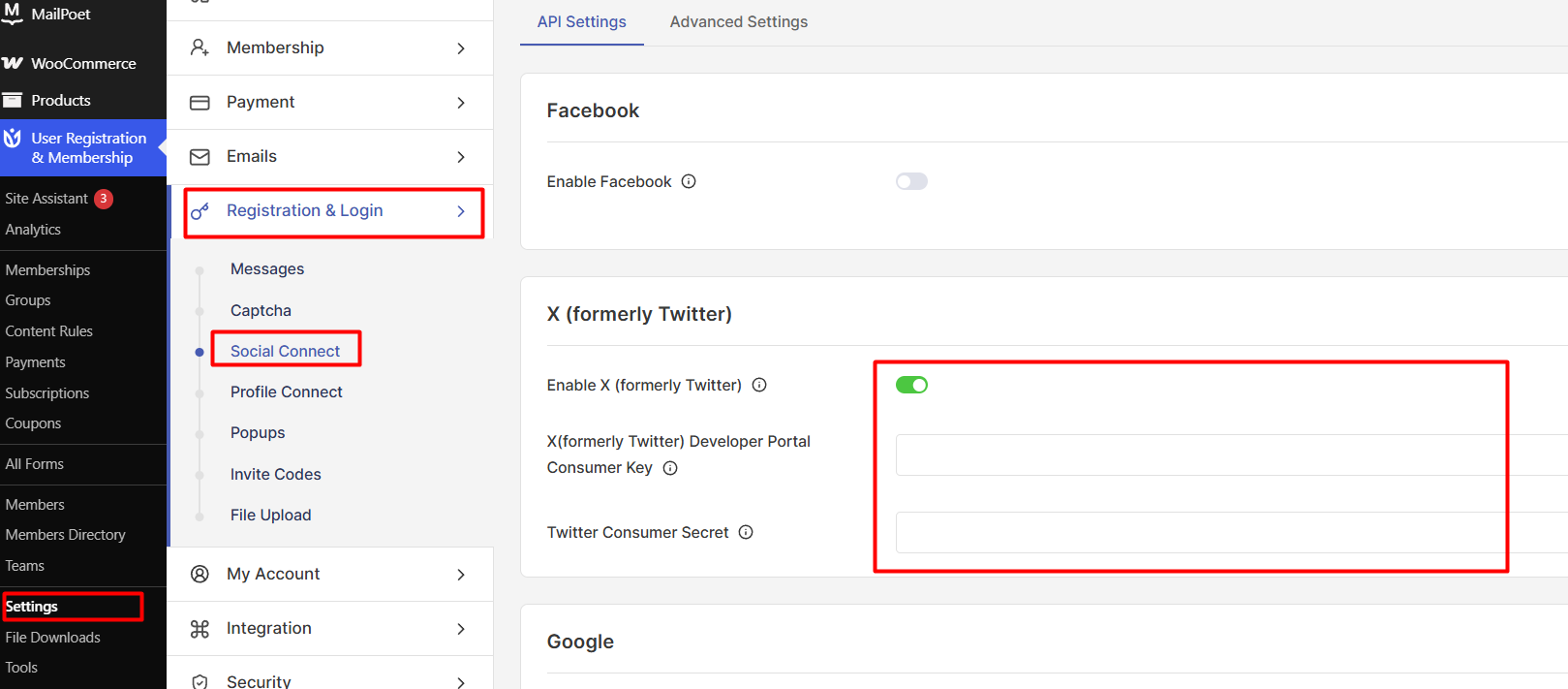Select the Social Connect submenu item
This screenshot has width=1568, height=689.
point(285,351)
